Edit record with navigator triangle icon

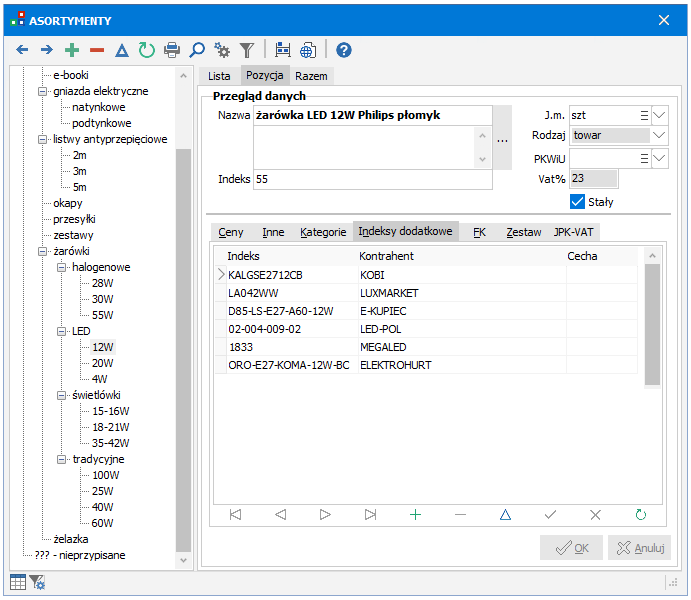coord(505,514)
